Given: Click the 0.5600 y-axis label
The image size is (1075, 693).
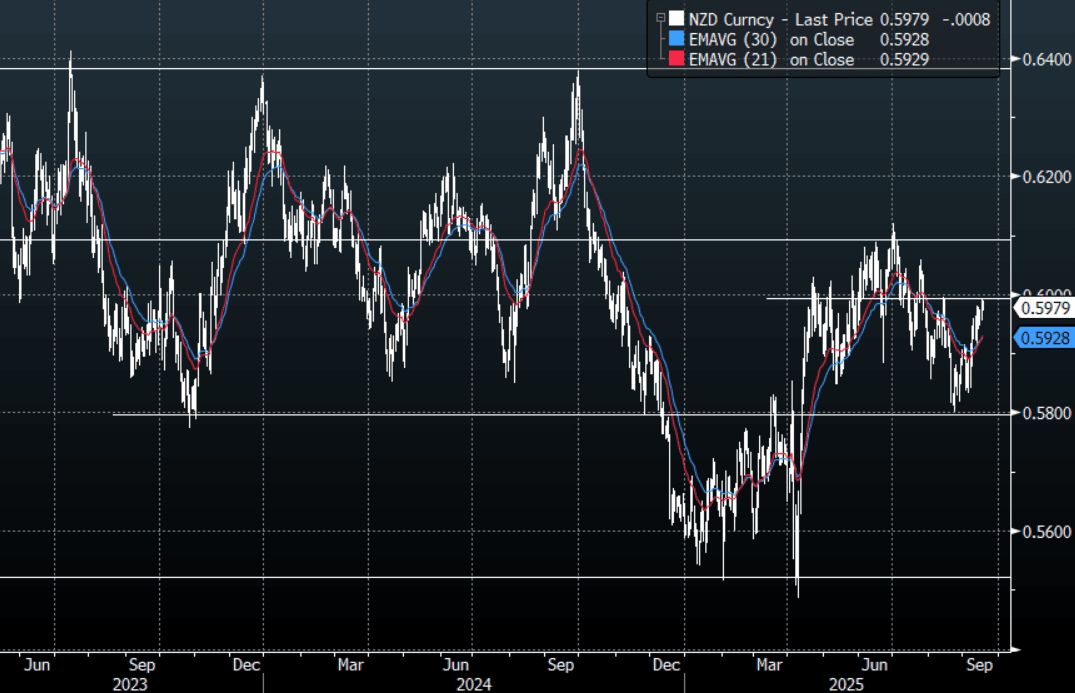Looking at the screenshot, I should (x=1042, y=531).
